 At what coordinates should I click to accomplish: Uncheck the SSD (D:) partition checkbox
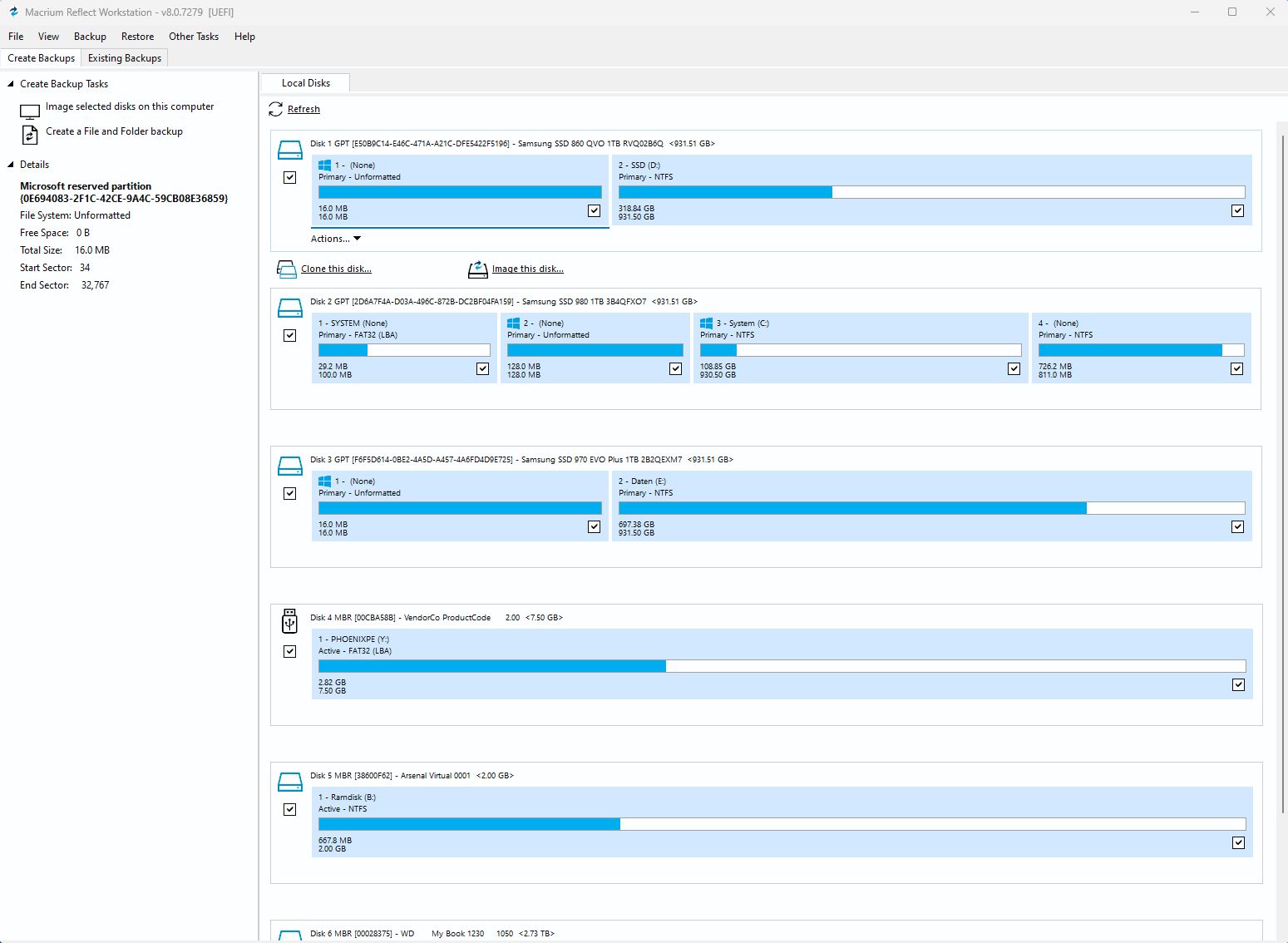(x=1237, y=210)
